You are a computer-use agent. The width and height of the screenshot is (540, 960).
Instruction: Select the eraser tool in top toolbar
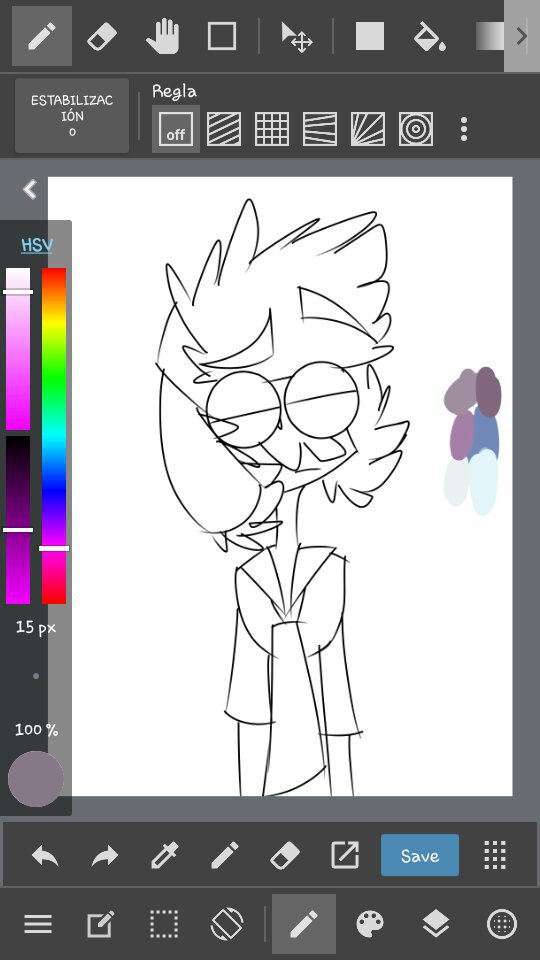tap(102, 36)
